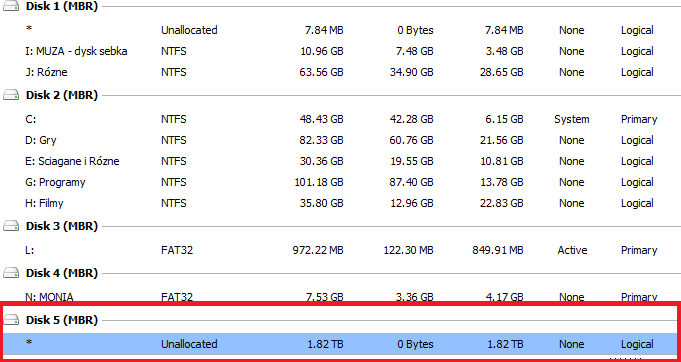Screen dimensions: 681x362
Task: Click the Disk 3 (MBR) header label
Action: tap(62, 226)
